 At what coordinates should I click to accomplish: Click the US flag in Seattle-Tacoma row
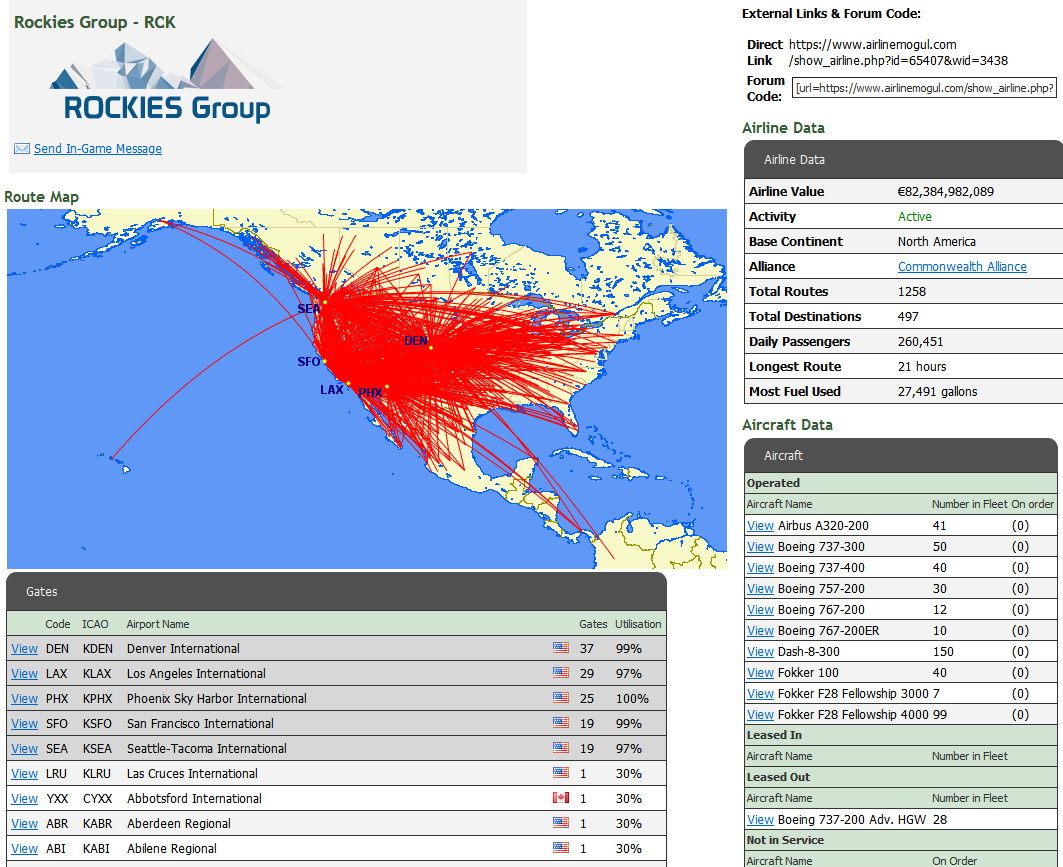(x=561, y=748)
